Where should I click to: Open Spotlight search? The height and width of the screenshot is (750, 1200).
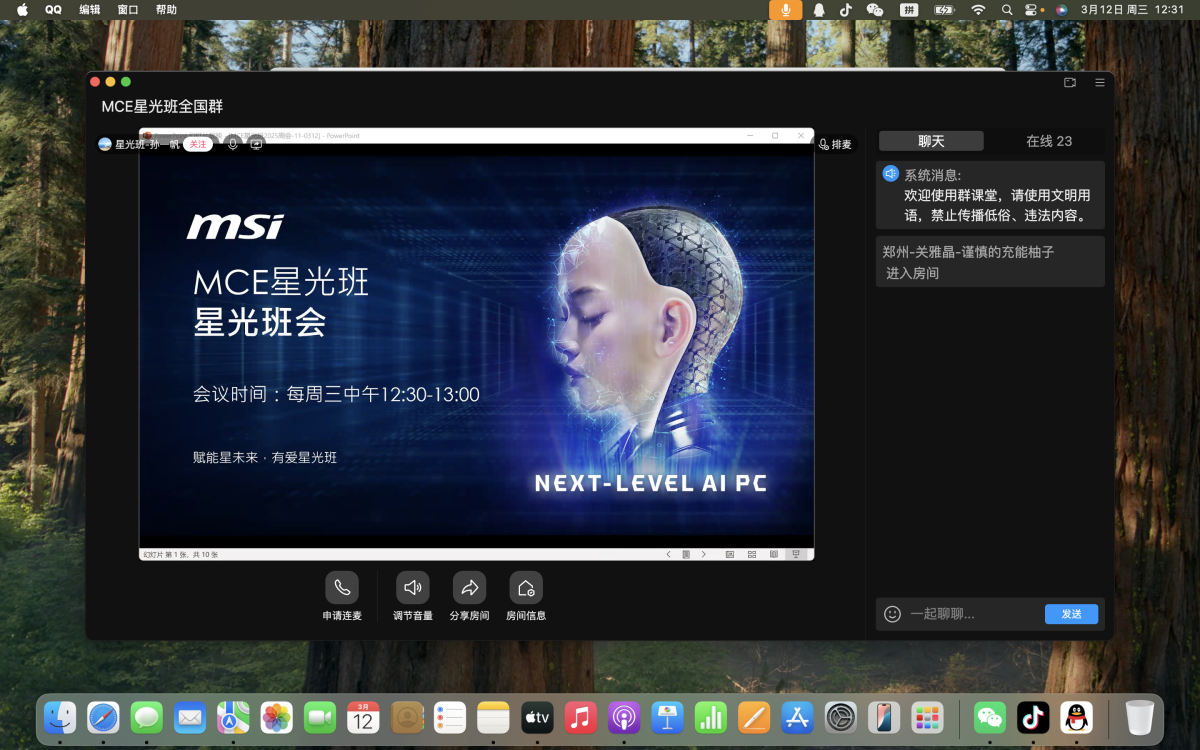point(1007,9)
